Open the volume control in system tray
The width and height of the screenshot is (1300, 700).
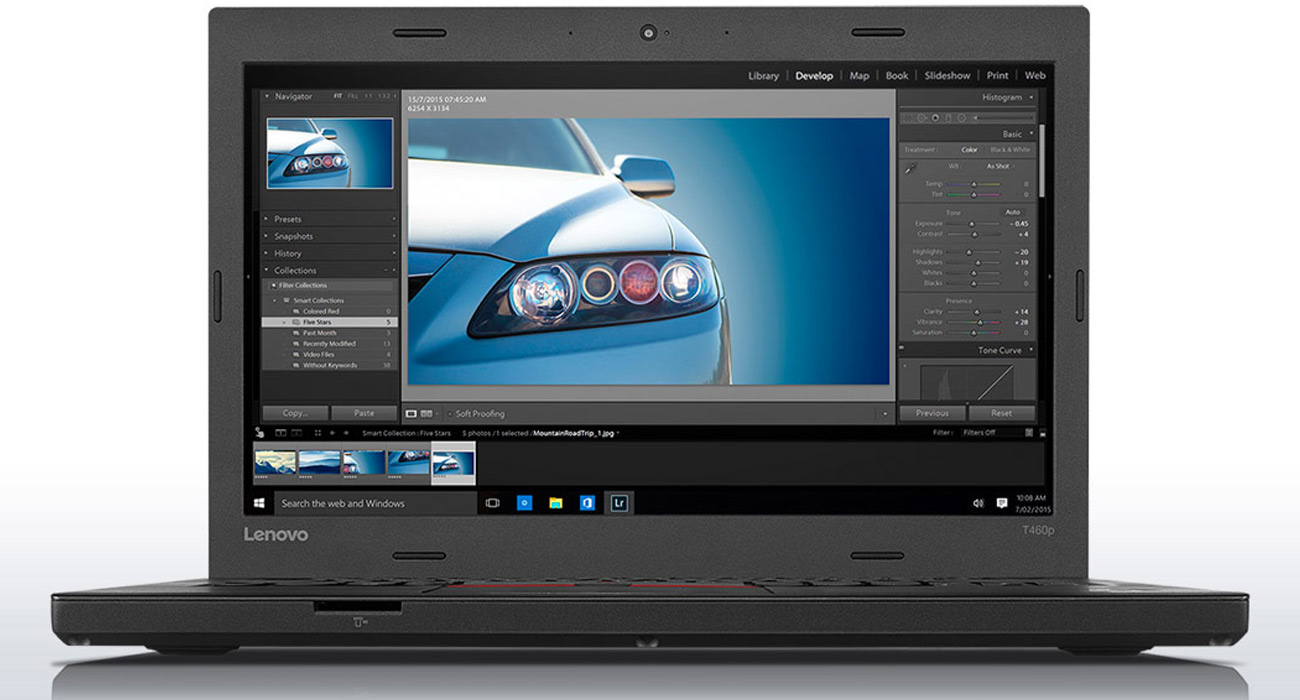[978, 503]
